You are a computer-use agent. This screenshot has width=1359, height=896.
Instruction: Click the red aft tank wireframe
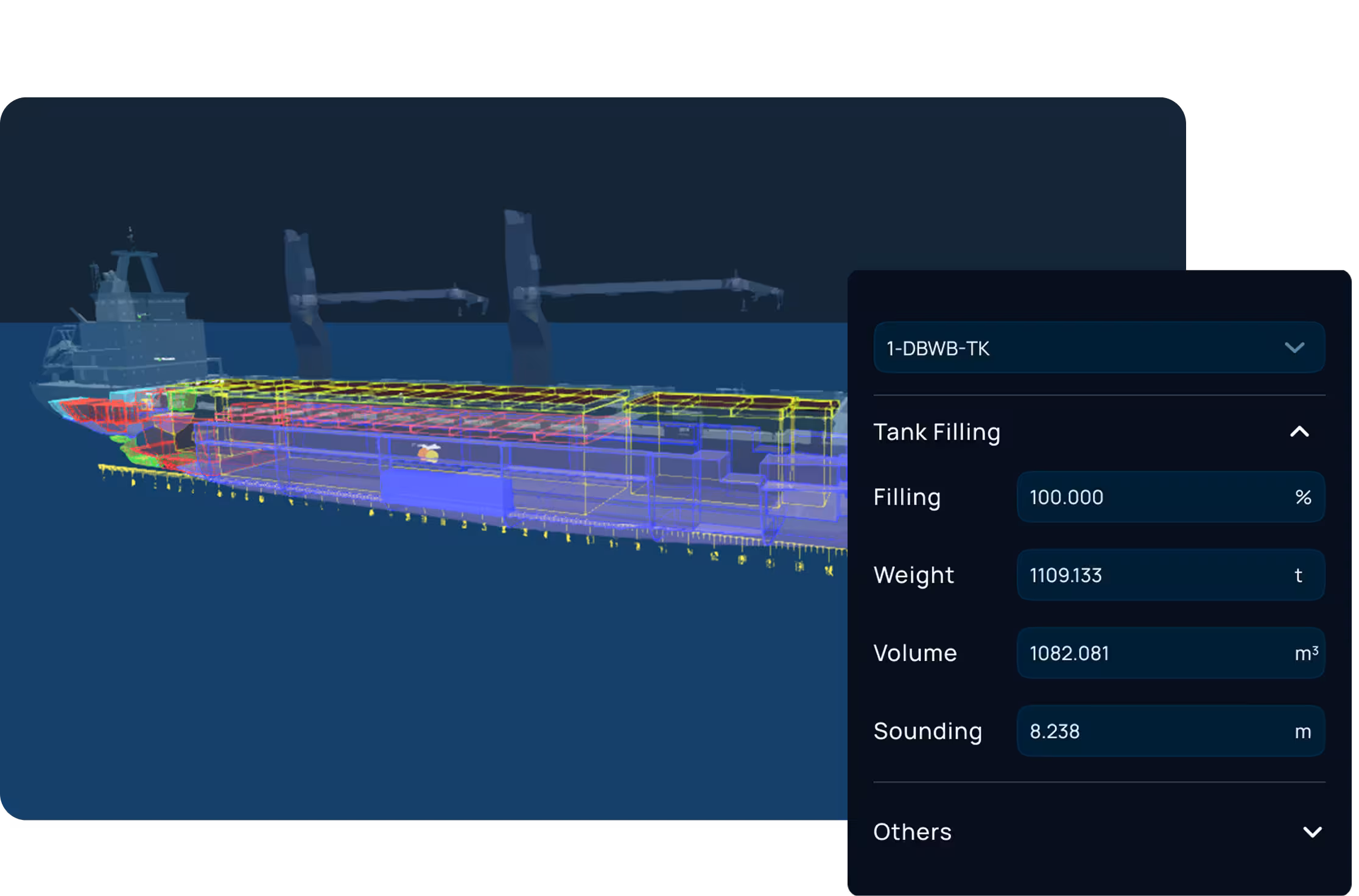click(x=100, y=415)
